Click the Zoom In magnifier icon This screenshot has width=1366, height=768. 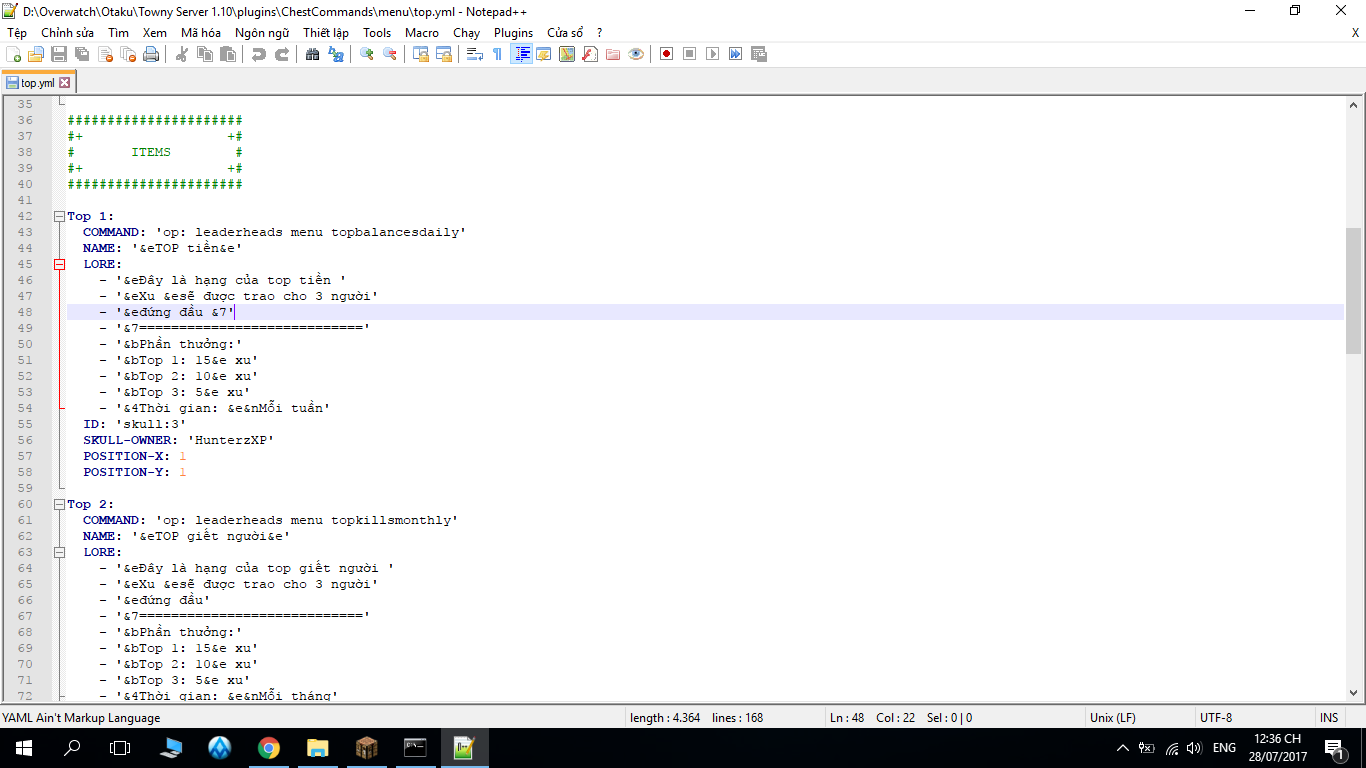click(367, 54)
